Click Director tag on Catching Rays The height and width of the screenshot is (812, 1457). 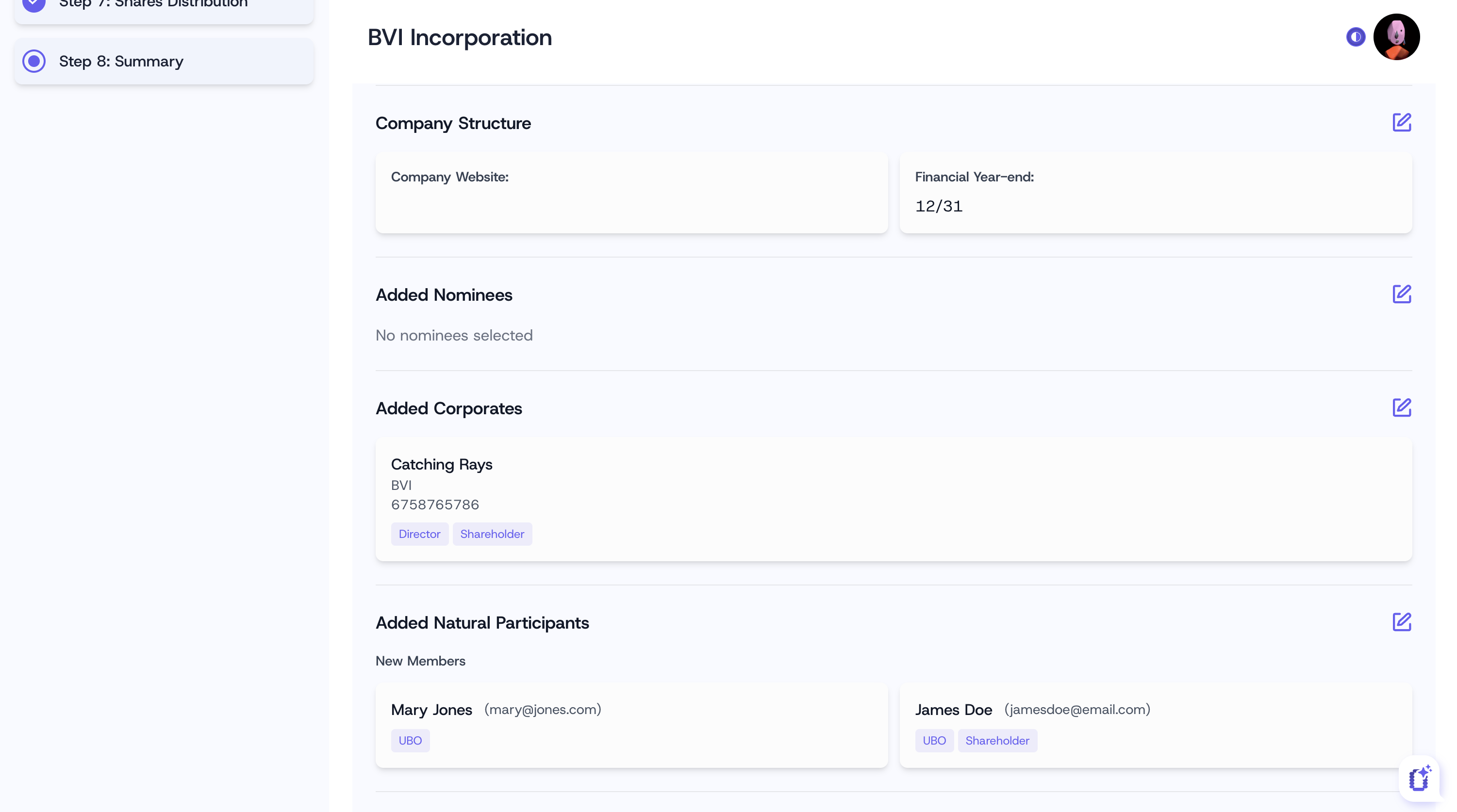(x=419, y=534)
